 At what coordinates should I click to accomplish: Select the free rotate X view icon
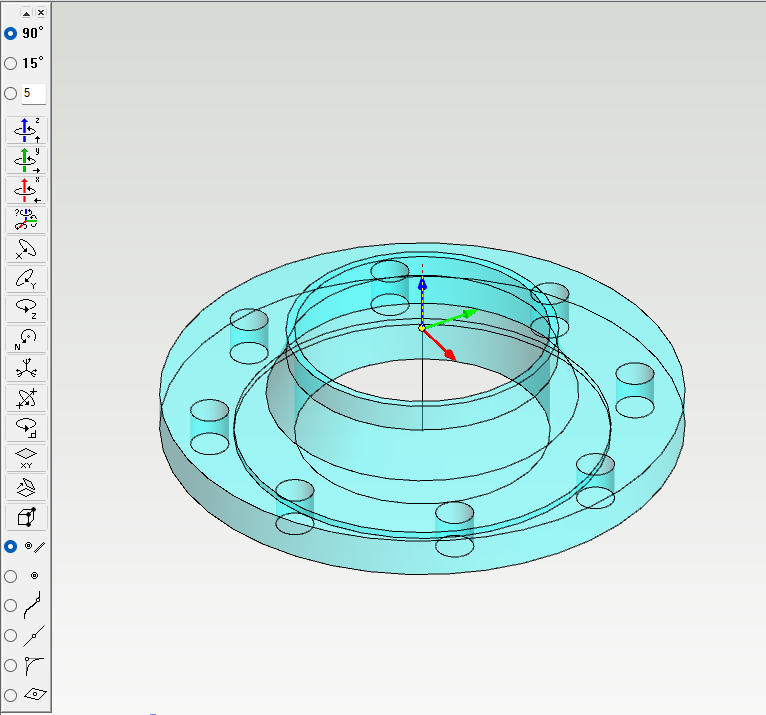[x=26, y=249]
